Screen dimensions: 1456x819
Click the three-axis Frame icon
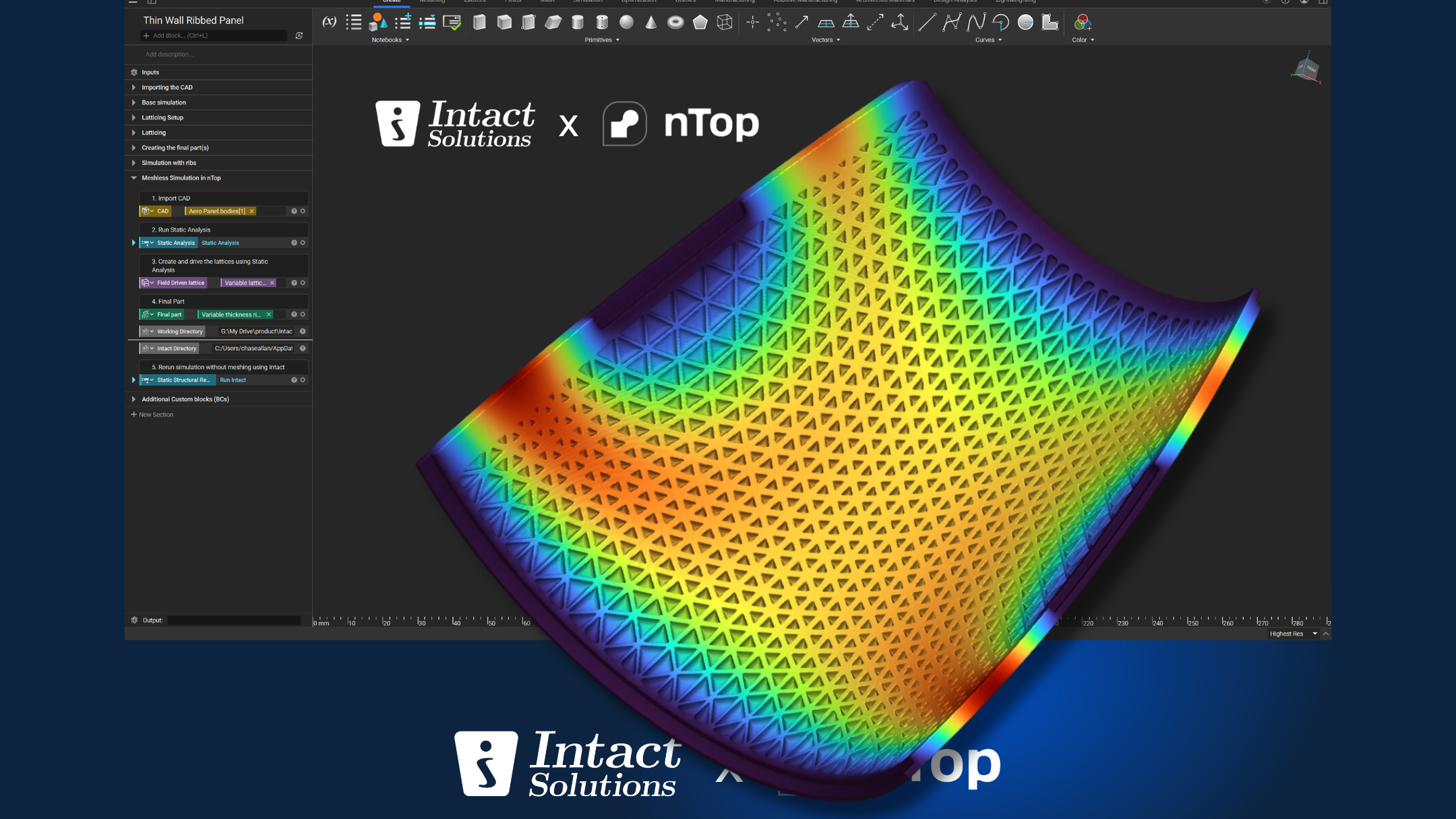coord(900,22)
